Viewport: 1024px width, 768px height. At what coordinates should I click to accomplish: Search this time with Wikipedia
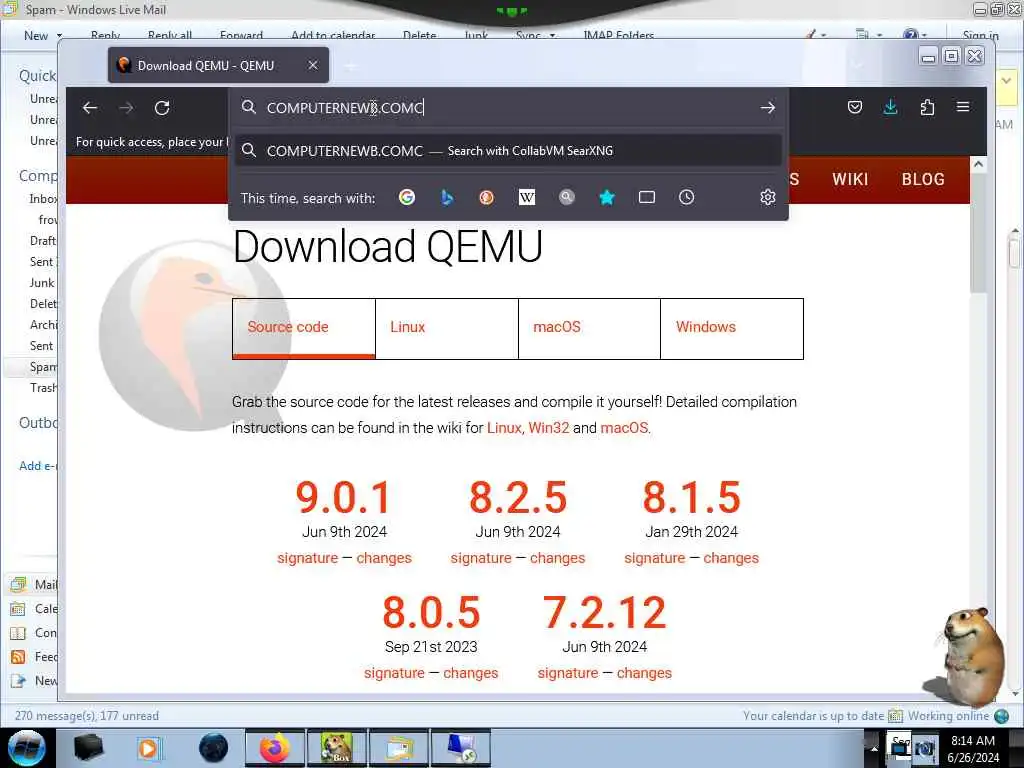tap(526, 197)
